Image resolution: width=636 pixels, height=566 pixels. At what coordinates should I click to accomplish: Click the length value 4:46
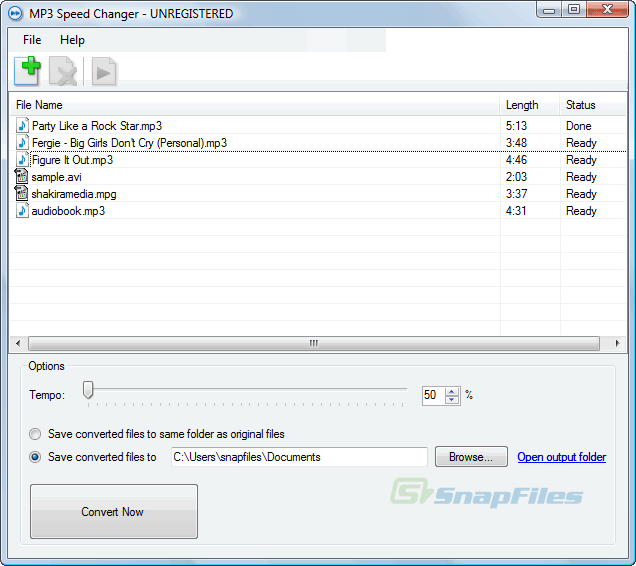(x=516, y=160)
